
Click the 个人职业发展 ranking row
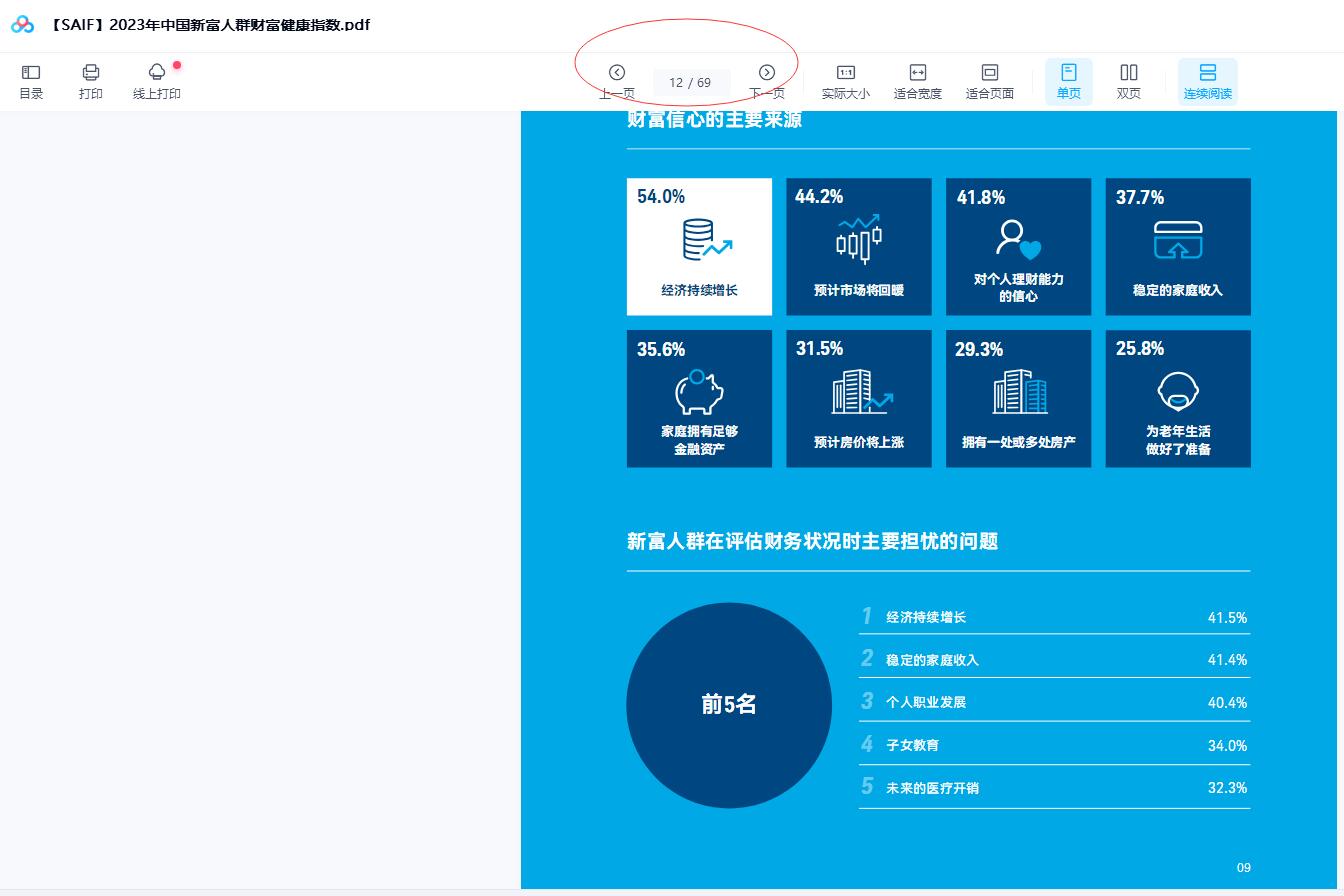tap(1053, 702)
